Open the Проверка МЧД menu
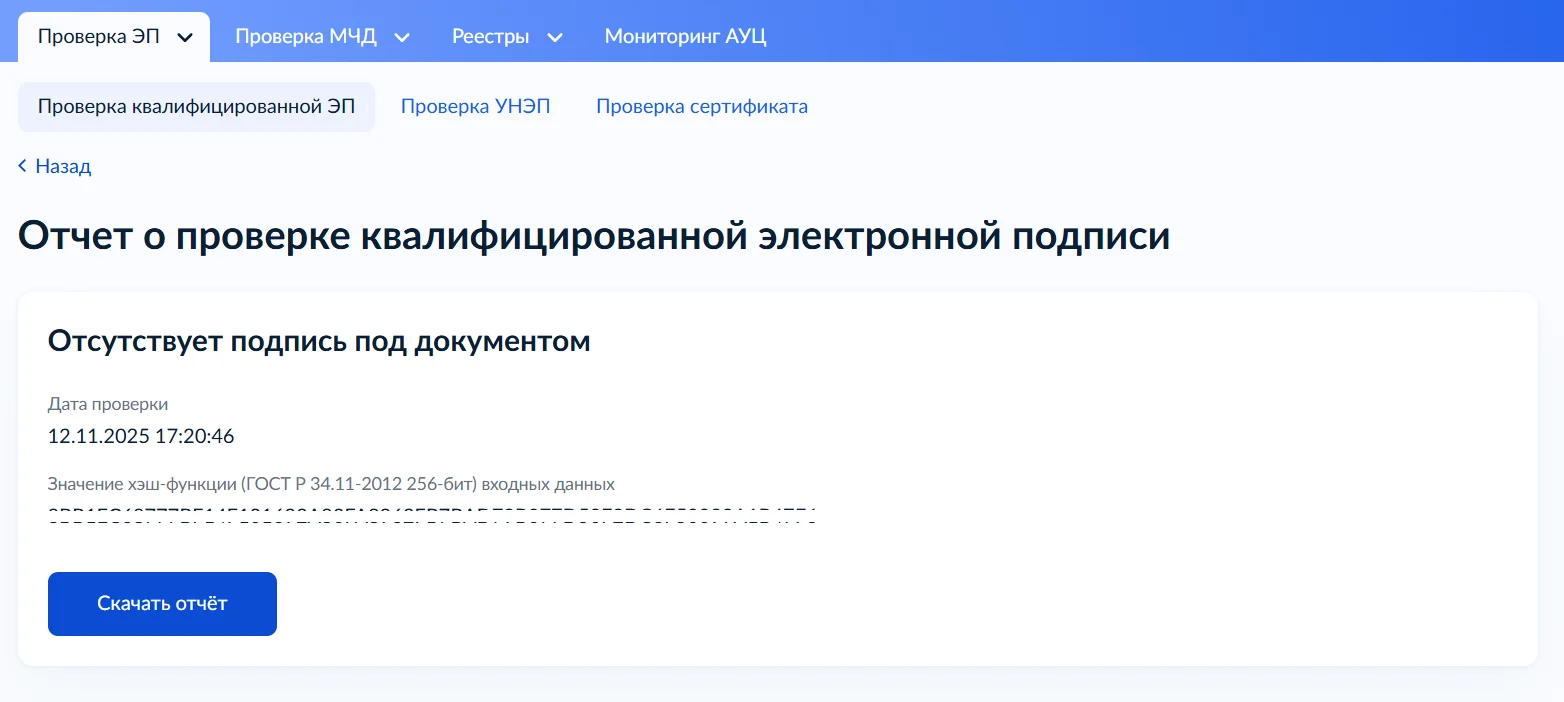Image resolution: width=1564 pixels, height=702 pixels. tap(305, 37)
